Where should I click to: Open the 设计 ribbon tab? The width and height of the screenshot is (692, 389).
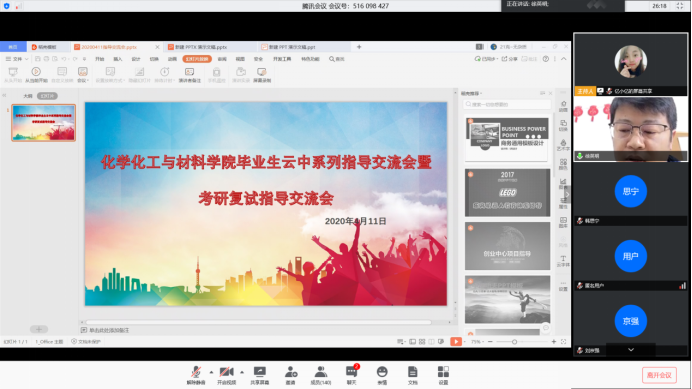pyautogui.click(x=135, y=59)
